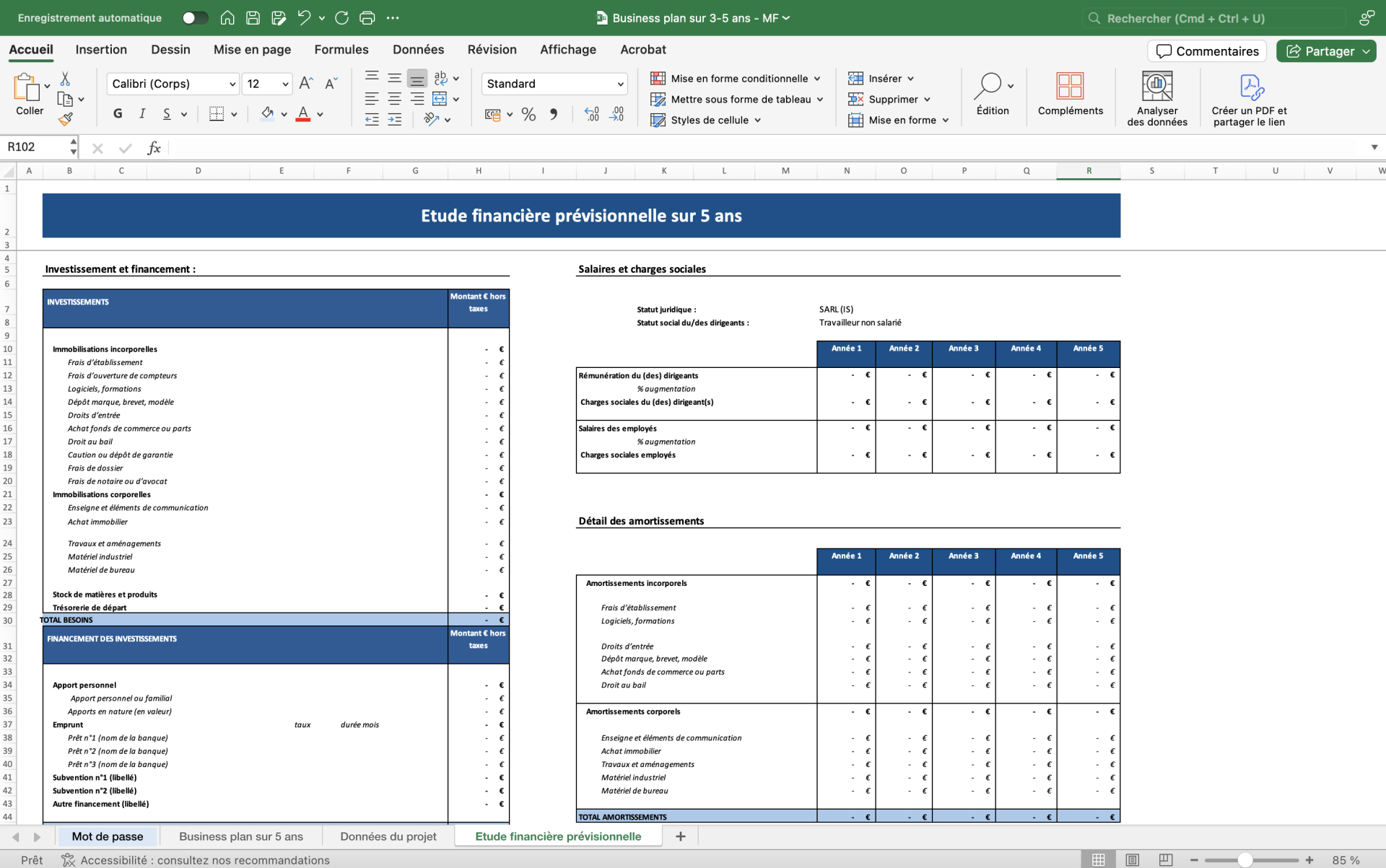Click the Redo circular arrow icon
The height and width of the screenshot is (868, 1386).
point(342,18)
